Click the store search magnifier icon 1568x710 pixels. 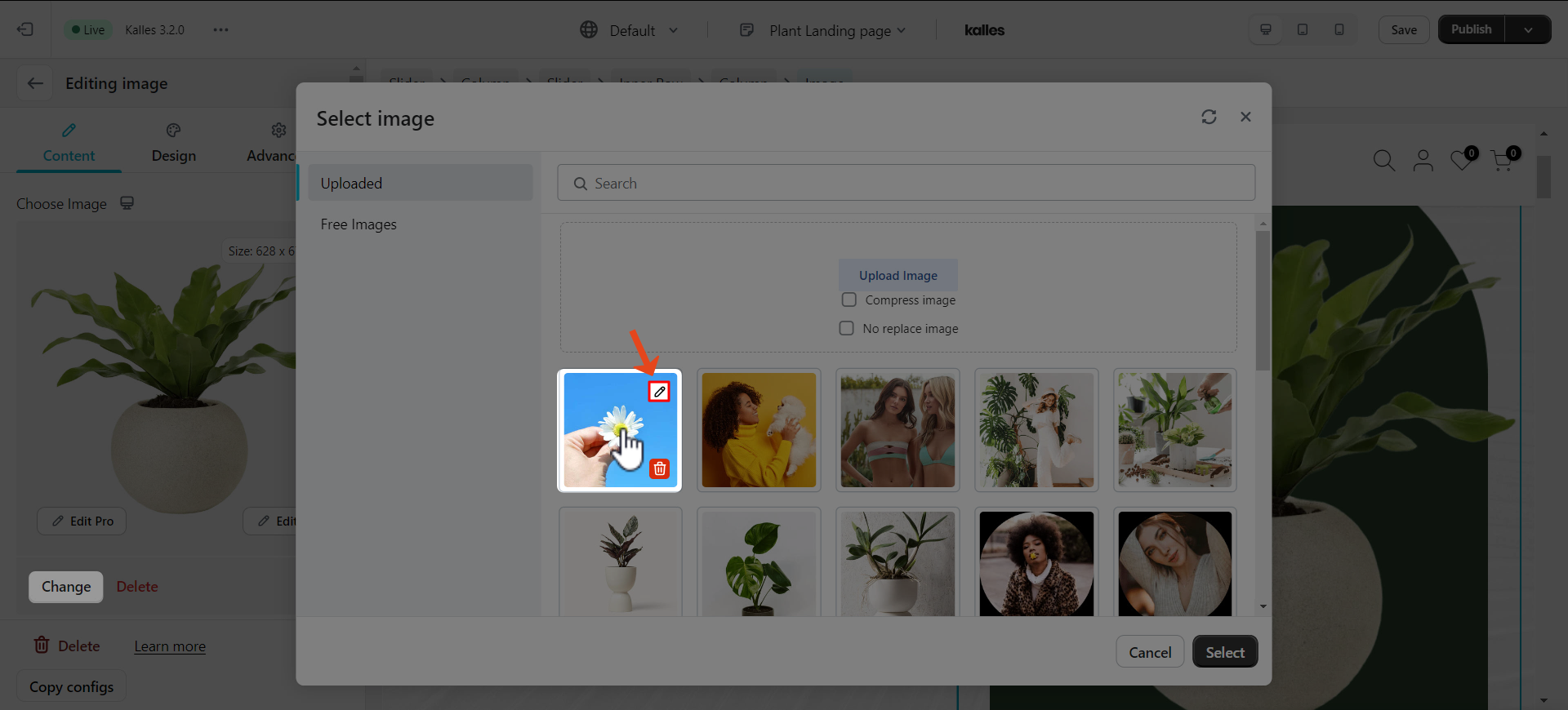click(1383, 160)
